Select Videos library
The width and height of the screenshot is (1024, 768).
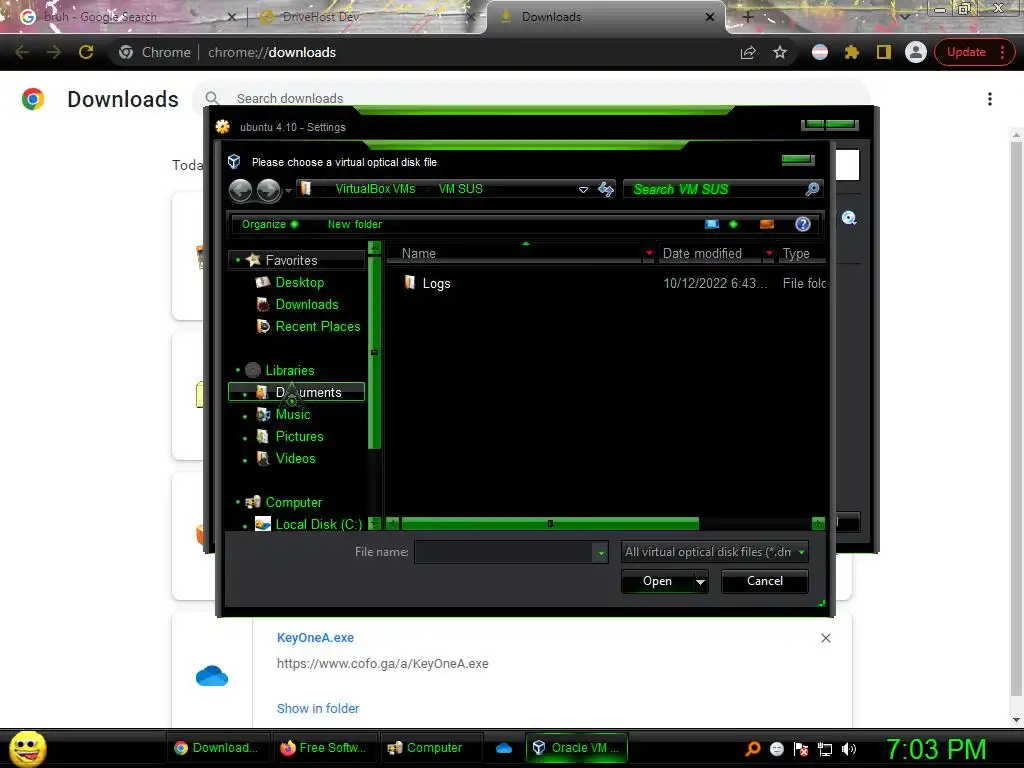pos(295,458)
